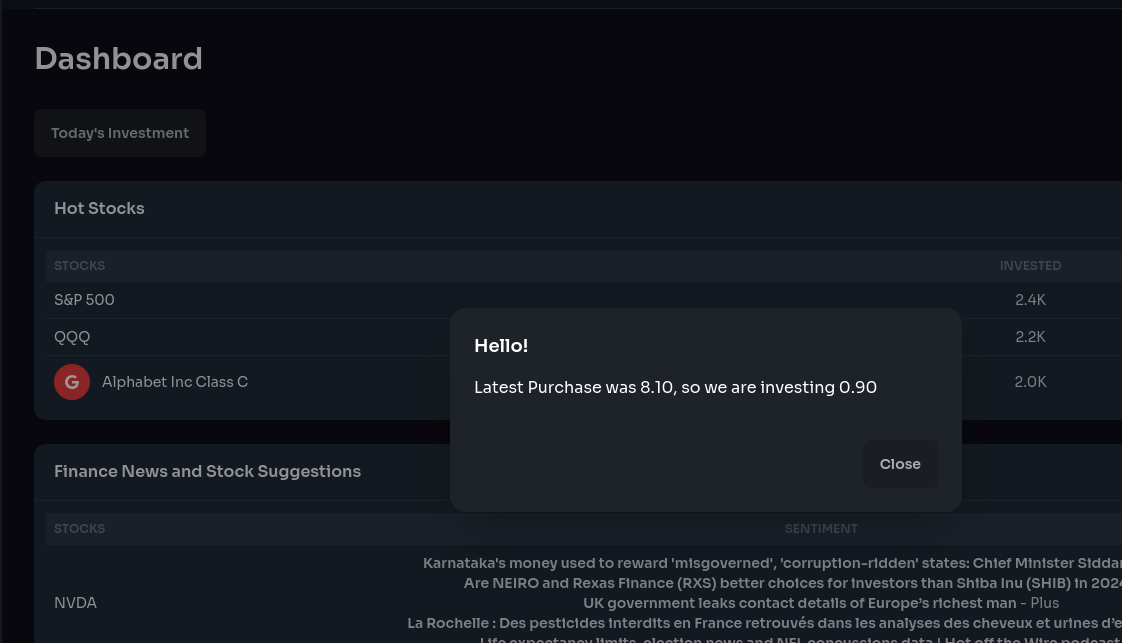The height and width of the screenshot is (643, 1122).
Task: Click the STOCKS header in Hot Stocks table
Action: click(x=80, y=266)
